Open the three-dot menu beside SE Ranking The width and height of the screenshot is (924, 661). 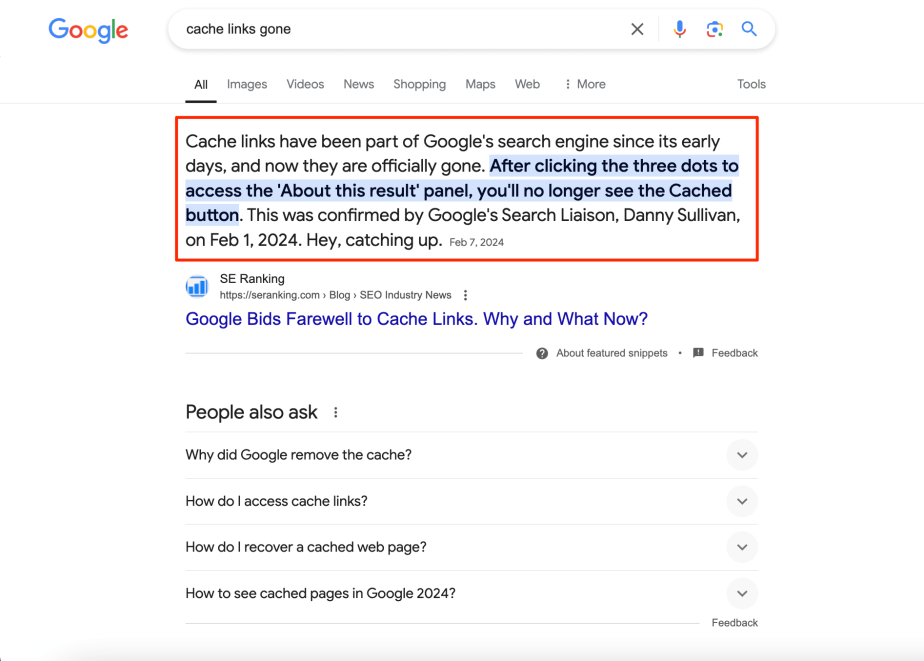pos(466,295)
